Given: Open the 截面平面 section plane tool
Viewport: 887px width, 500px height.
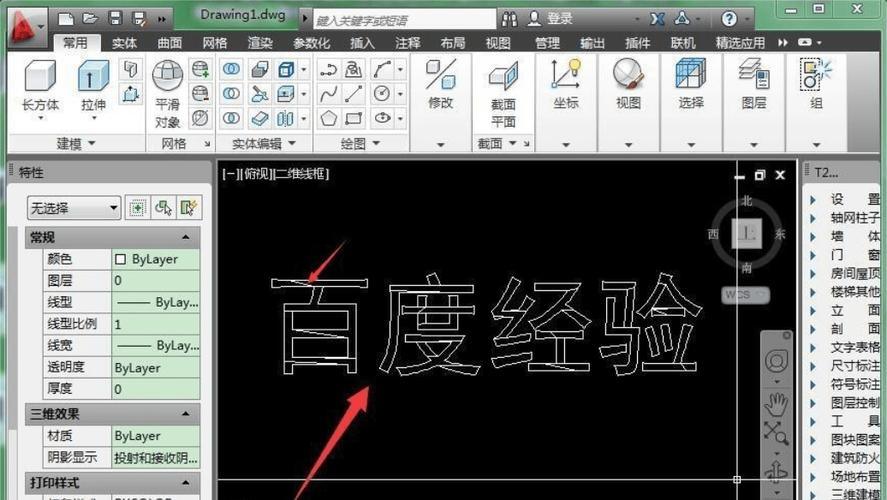Looking at the screenshot, I should tap(503, 90).
